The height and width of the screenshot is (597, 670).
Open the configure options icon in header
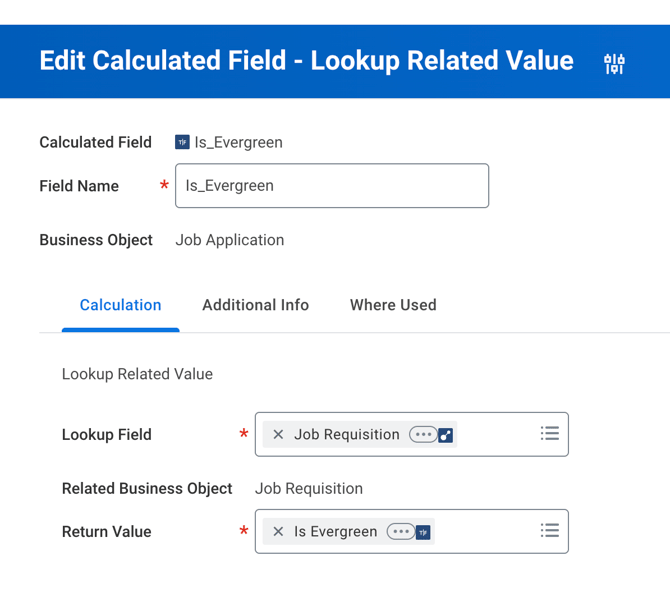(614, 64)
